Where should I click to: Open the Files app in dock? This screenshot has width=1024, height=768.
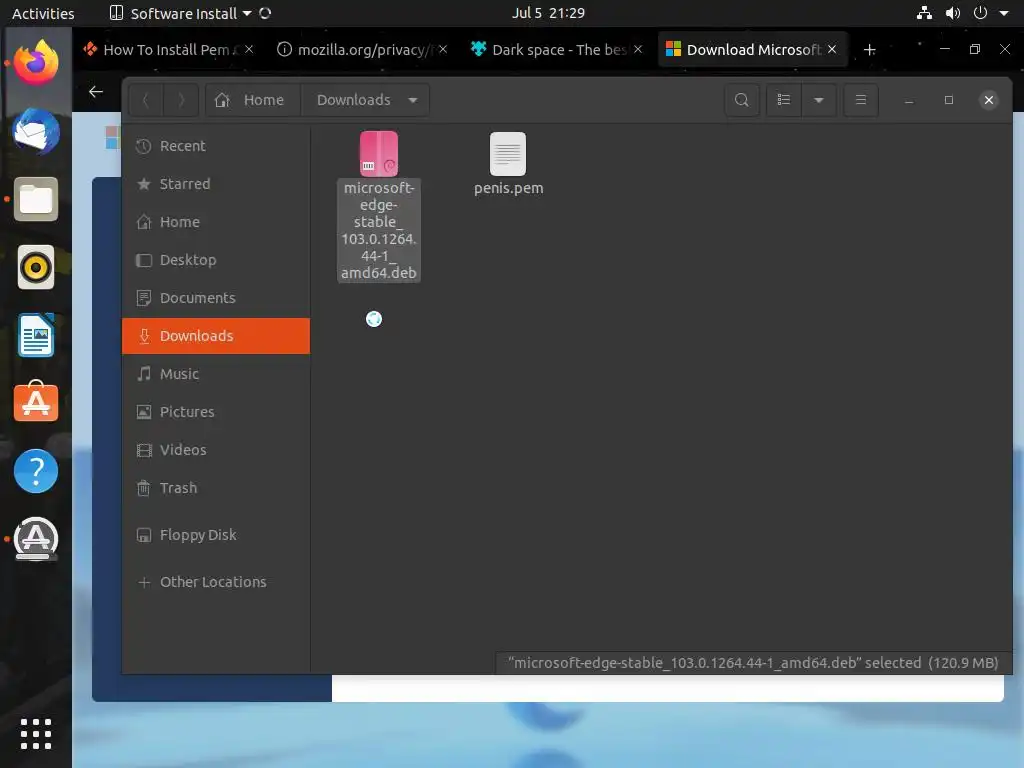[36, 199]
